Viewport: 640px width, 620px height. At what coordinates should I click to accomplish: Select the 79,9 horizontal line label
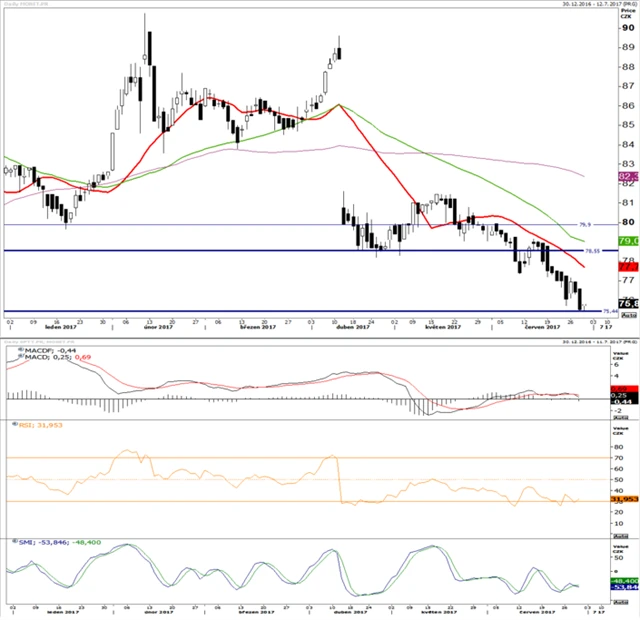coord(586,225)
